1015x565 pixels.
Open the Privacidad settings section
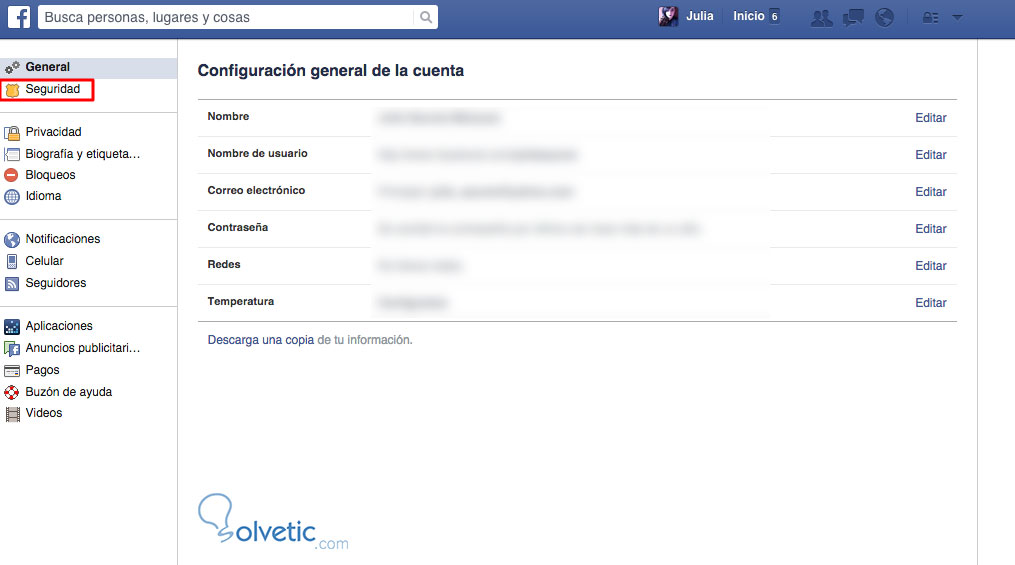(53, 131)
